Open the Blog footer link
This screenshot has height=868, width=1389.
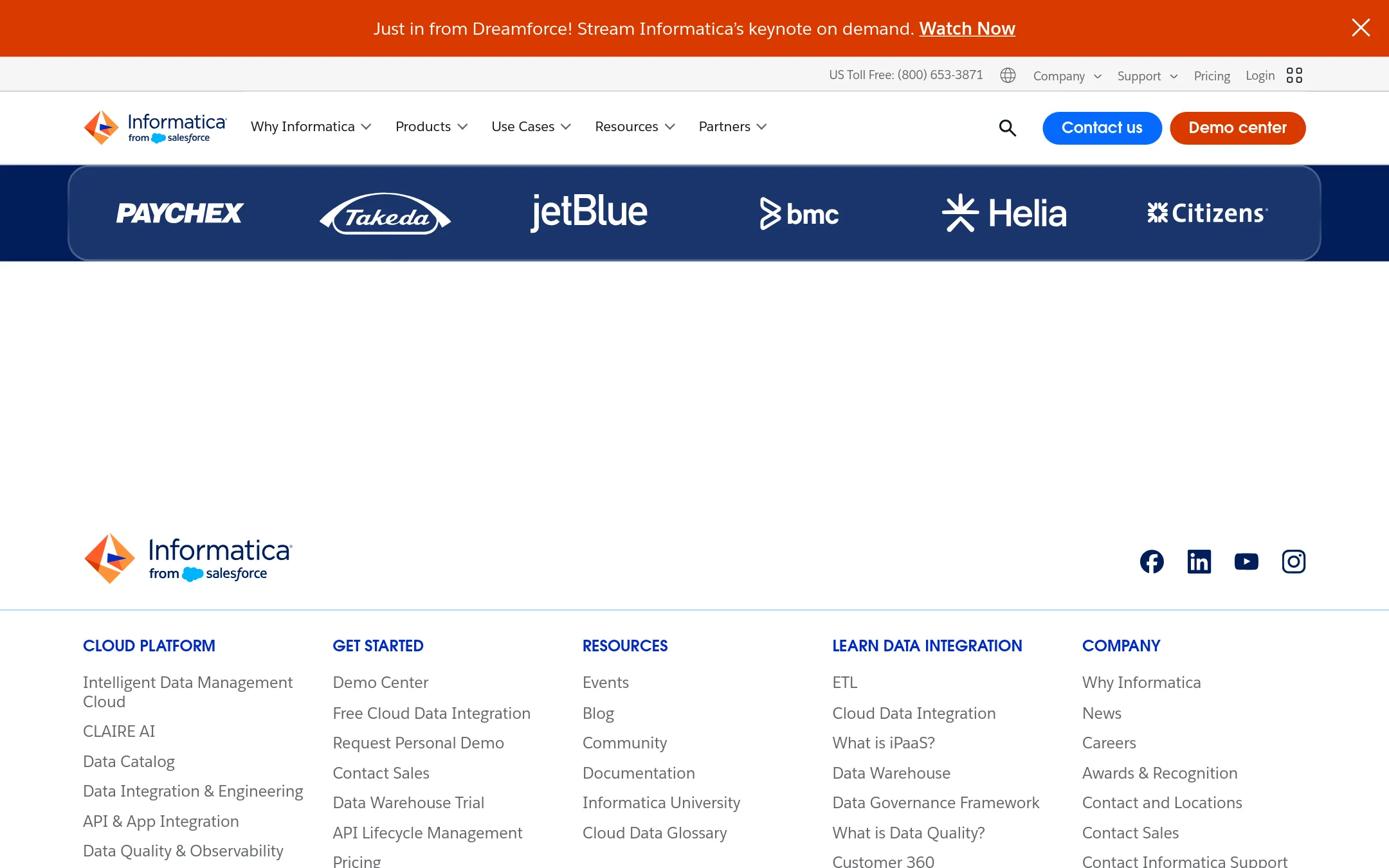(x=598, y=713)
